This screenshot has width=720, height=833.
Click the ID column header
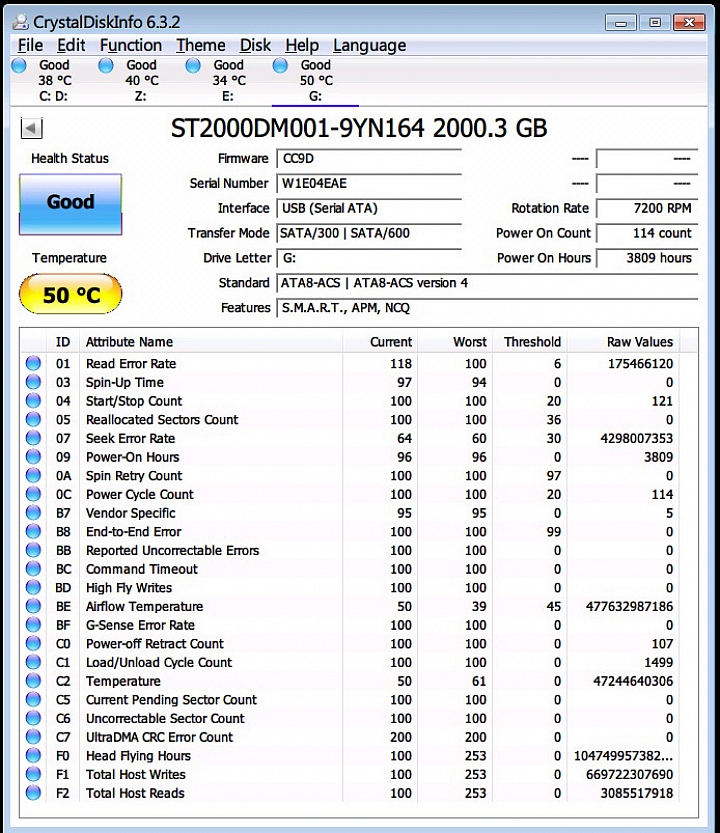click(63, 342)
